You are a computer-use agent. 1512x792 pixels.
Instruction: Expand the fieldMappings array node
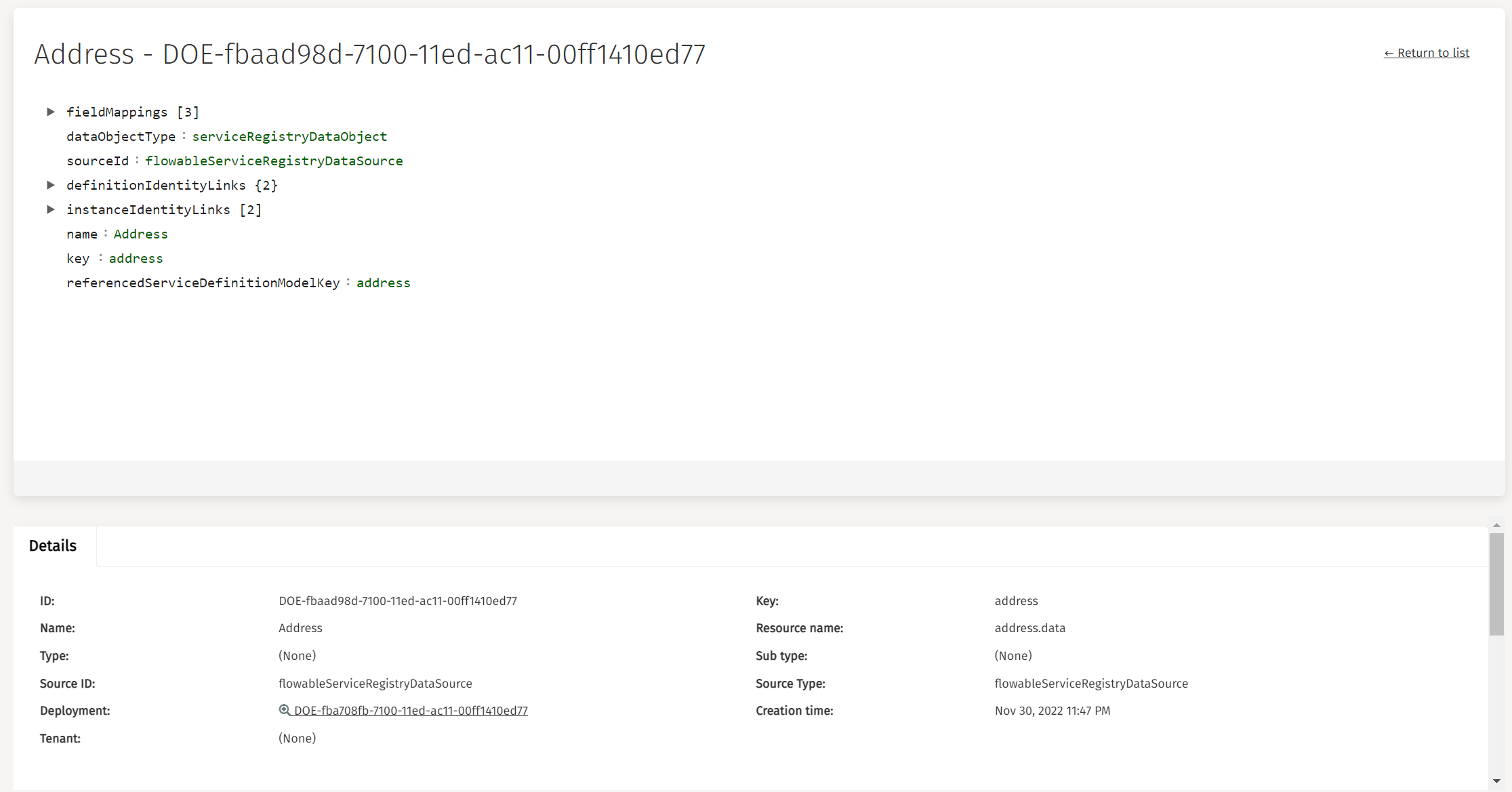click(x=51, y=112)
